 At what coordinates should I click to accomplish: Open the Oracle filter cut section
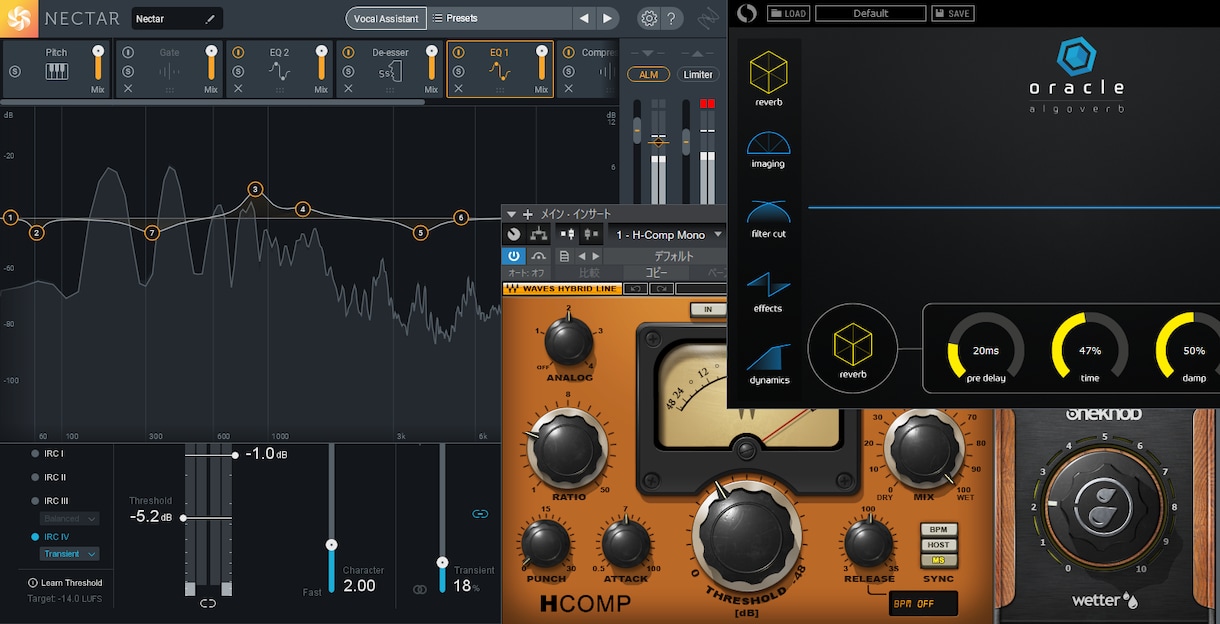(768, 219)
